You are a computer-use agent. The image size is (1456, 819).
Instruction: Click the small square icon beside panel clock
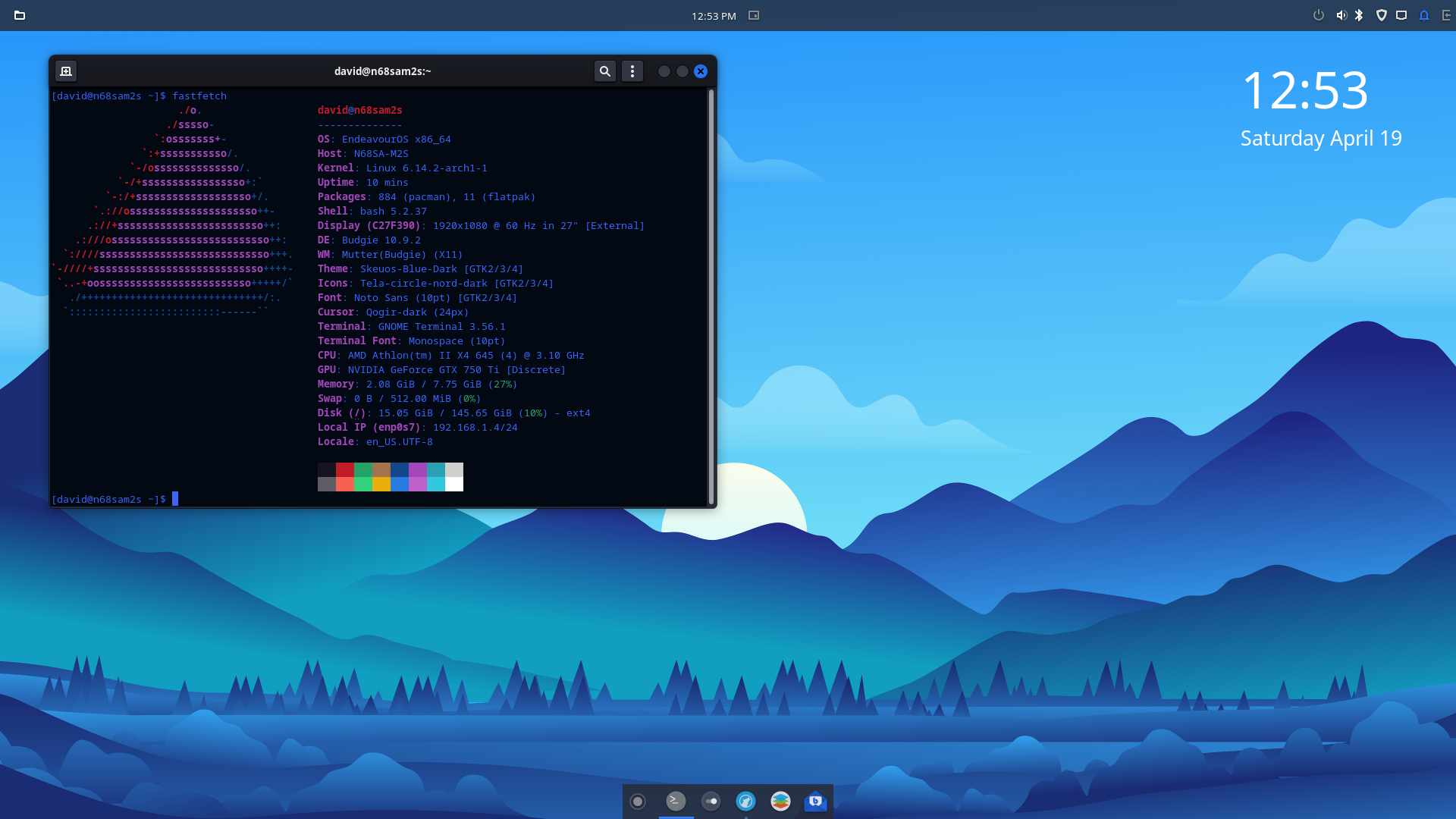click(x=754, y=15)
